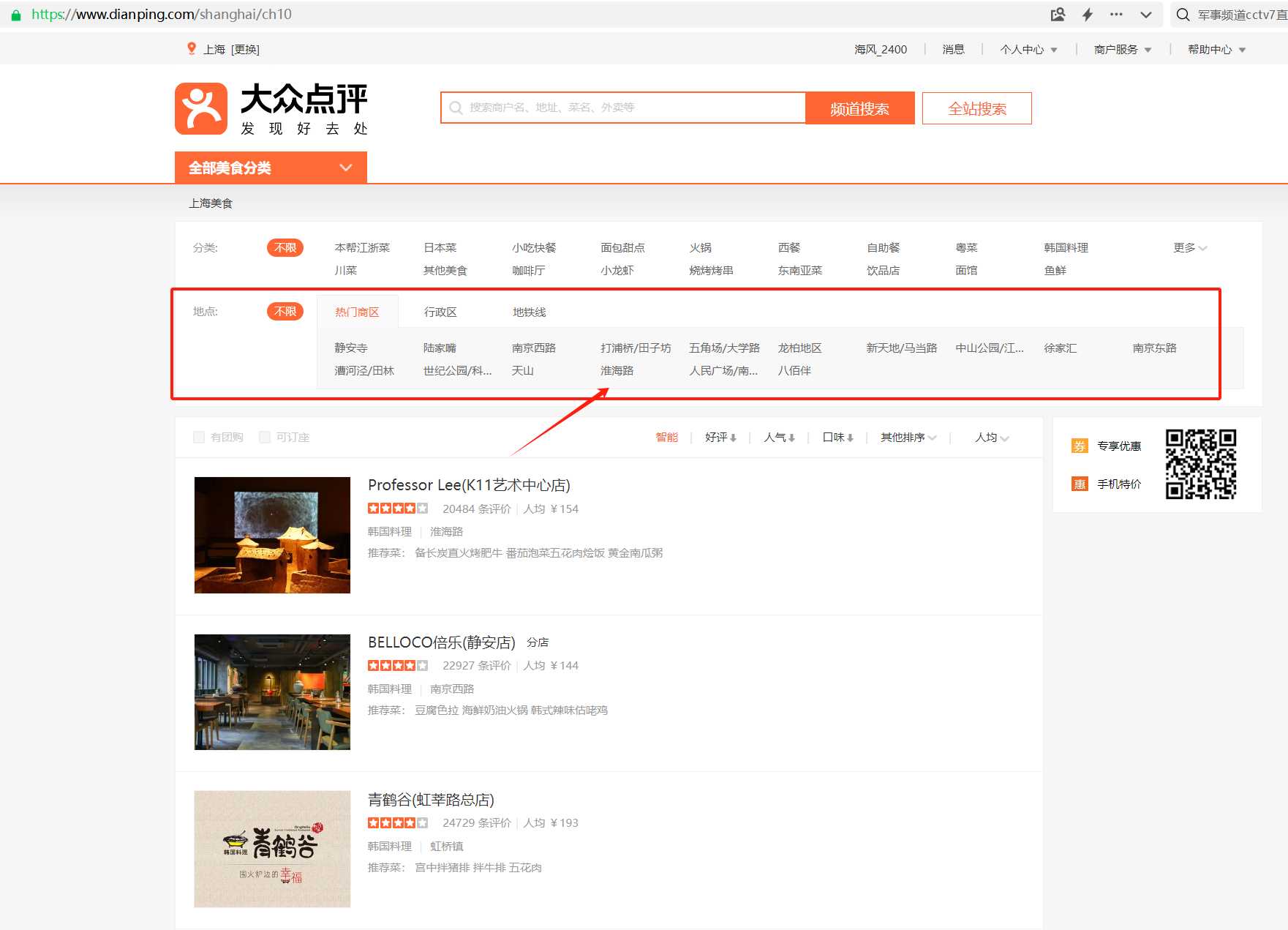
Task: Click 分店 link beside BELLOCO
Action: click(x=538, y=642)
